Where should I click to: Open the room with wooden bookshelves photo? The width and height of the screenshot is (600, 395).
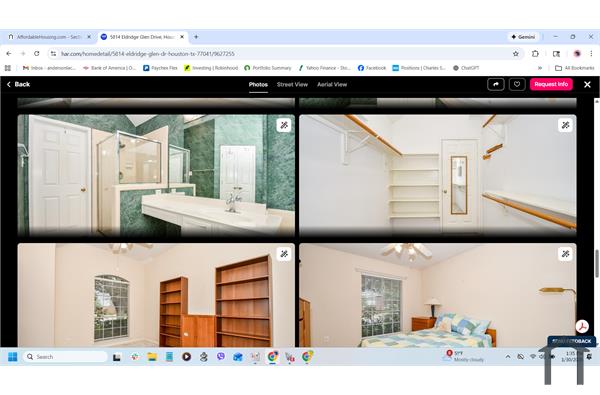click(x=156, y=295)
